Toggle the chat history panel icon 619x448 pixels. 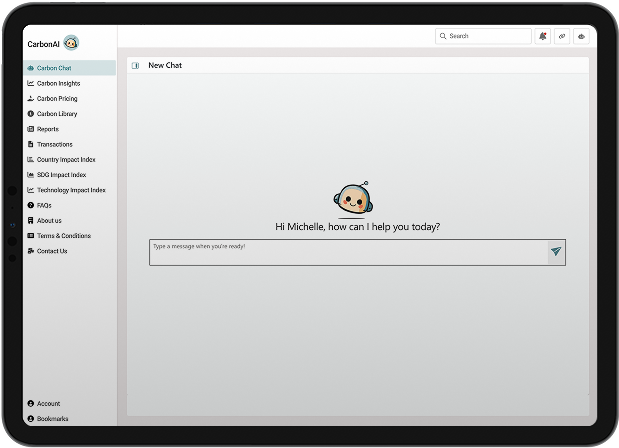136,66
